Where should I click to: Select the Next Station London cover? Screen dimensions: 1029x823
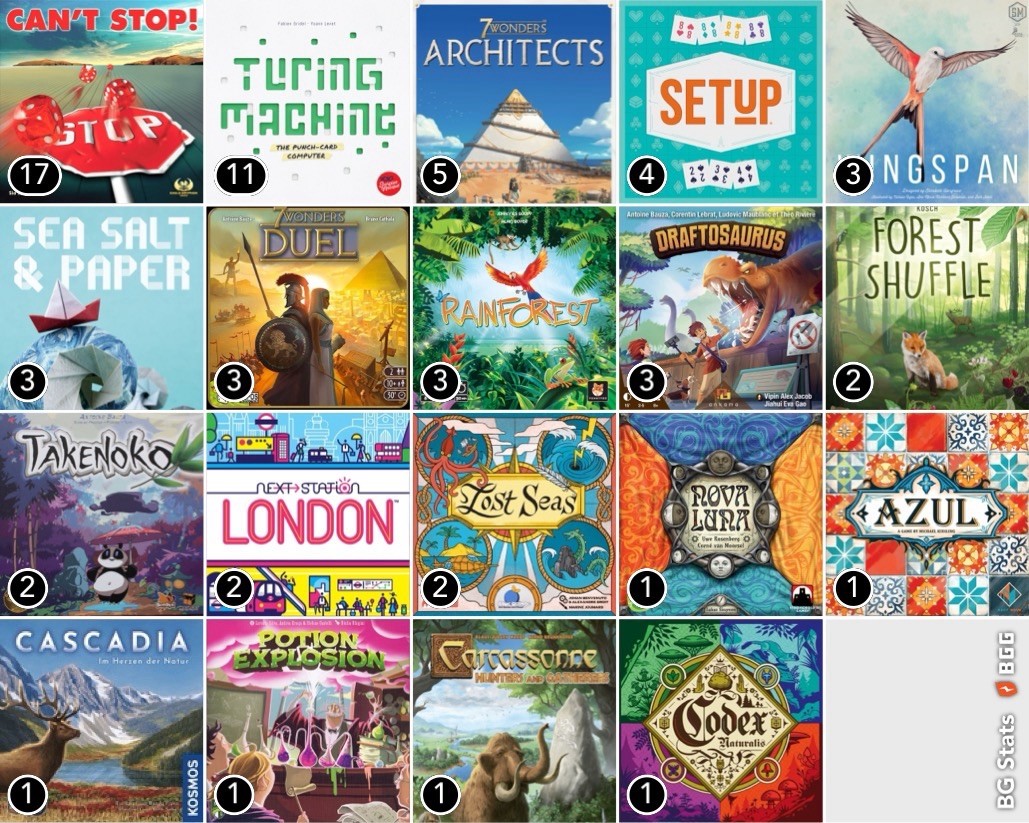[x=308, y=514]
